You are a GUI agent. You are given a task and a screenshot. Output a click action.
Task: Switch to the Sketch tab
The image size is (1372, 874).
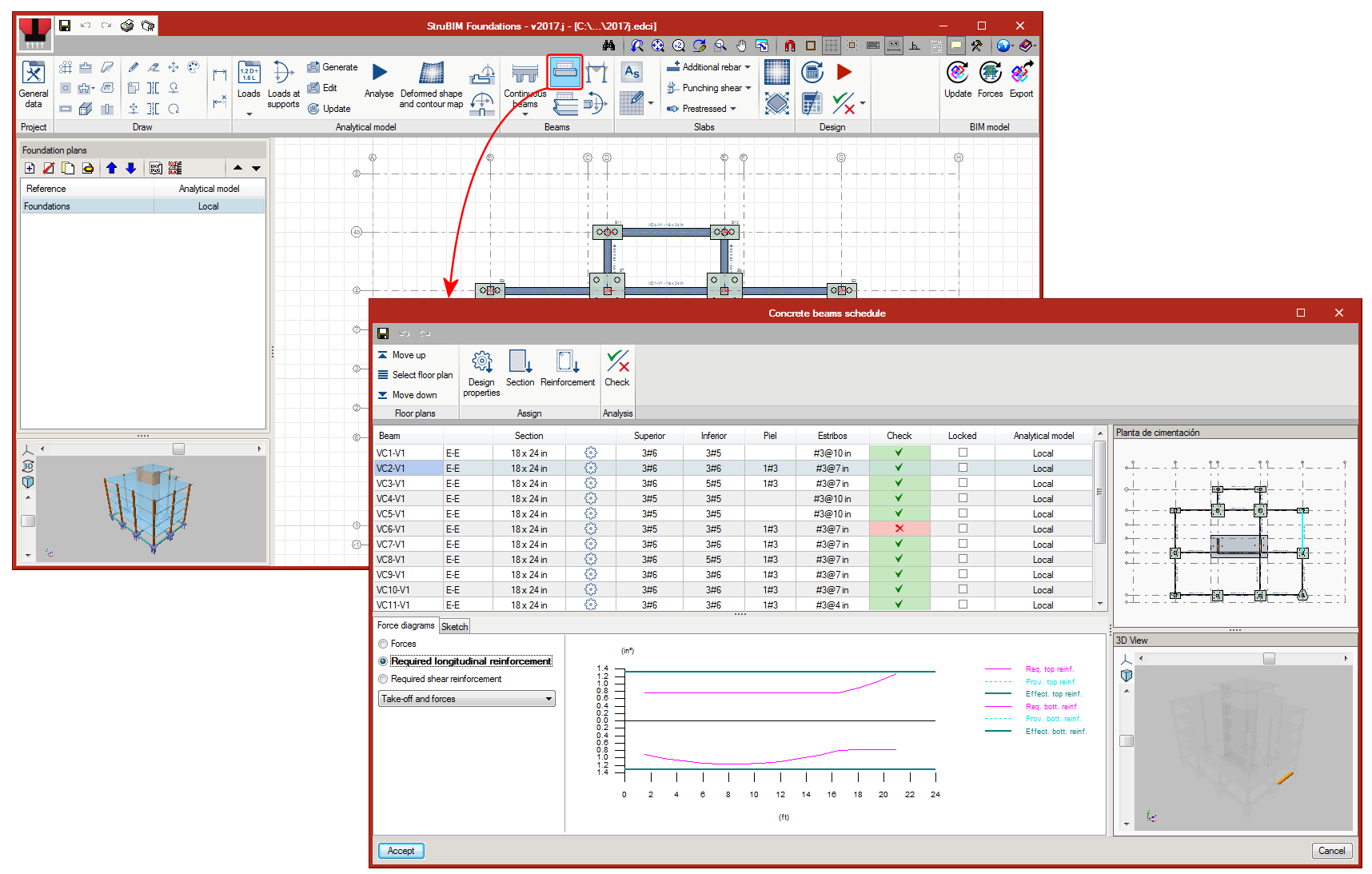[454, 627]
